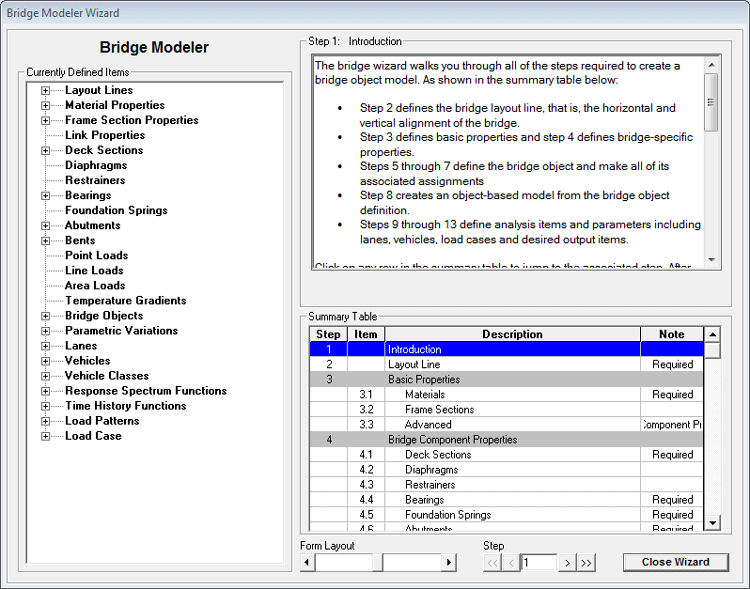Expand the Layout Lines tree node
The image size is (750, 589).
click(46, 91)
